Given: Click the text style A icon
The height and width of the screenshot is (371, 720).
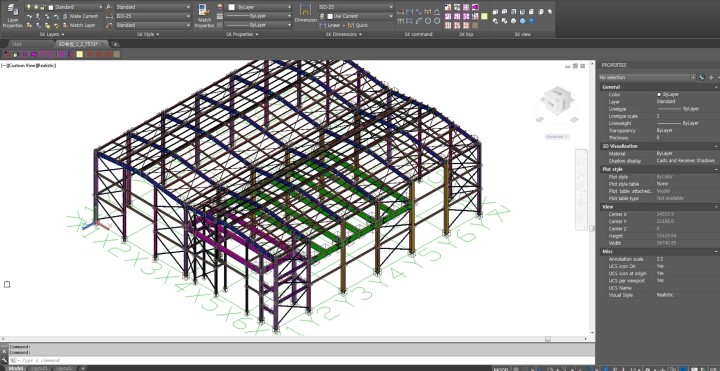Looking at the screenshot, I should [109, 7].
